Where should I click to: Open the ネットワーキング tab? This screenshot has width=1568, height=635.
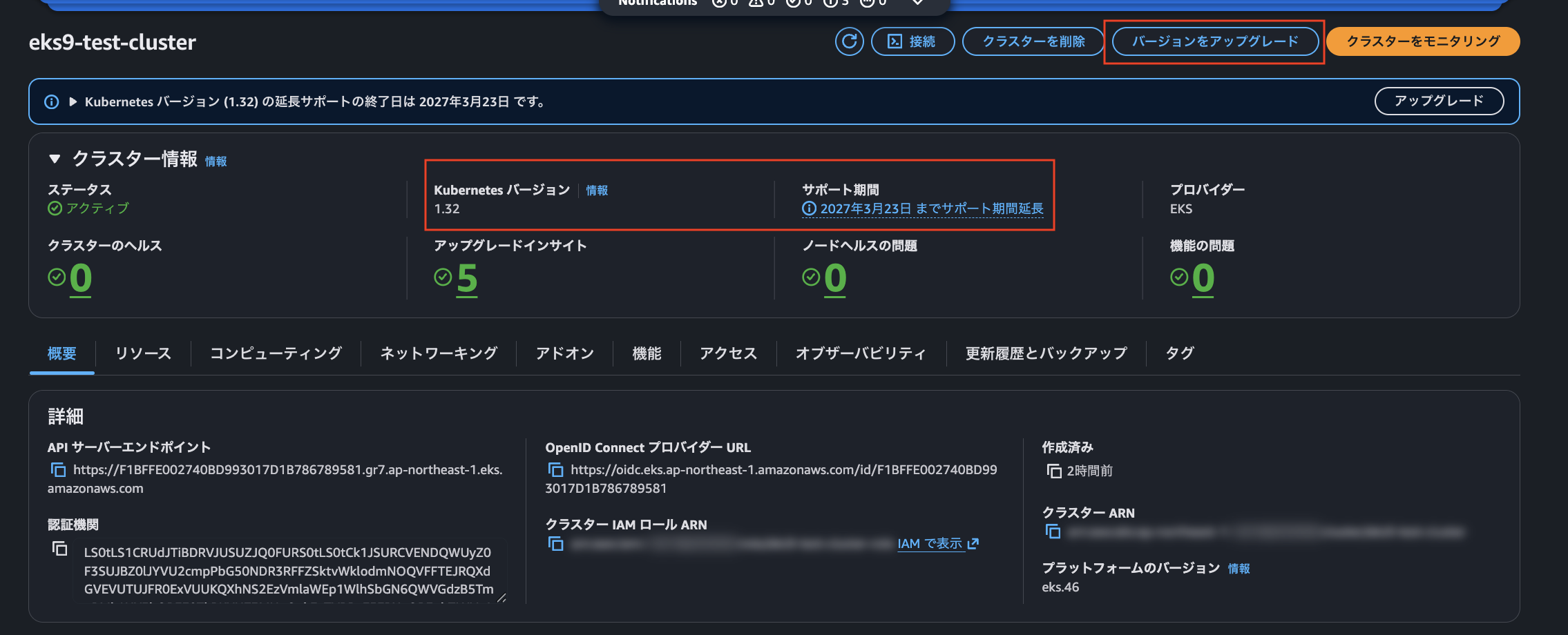click(x=439, y=353)
